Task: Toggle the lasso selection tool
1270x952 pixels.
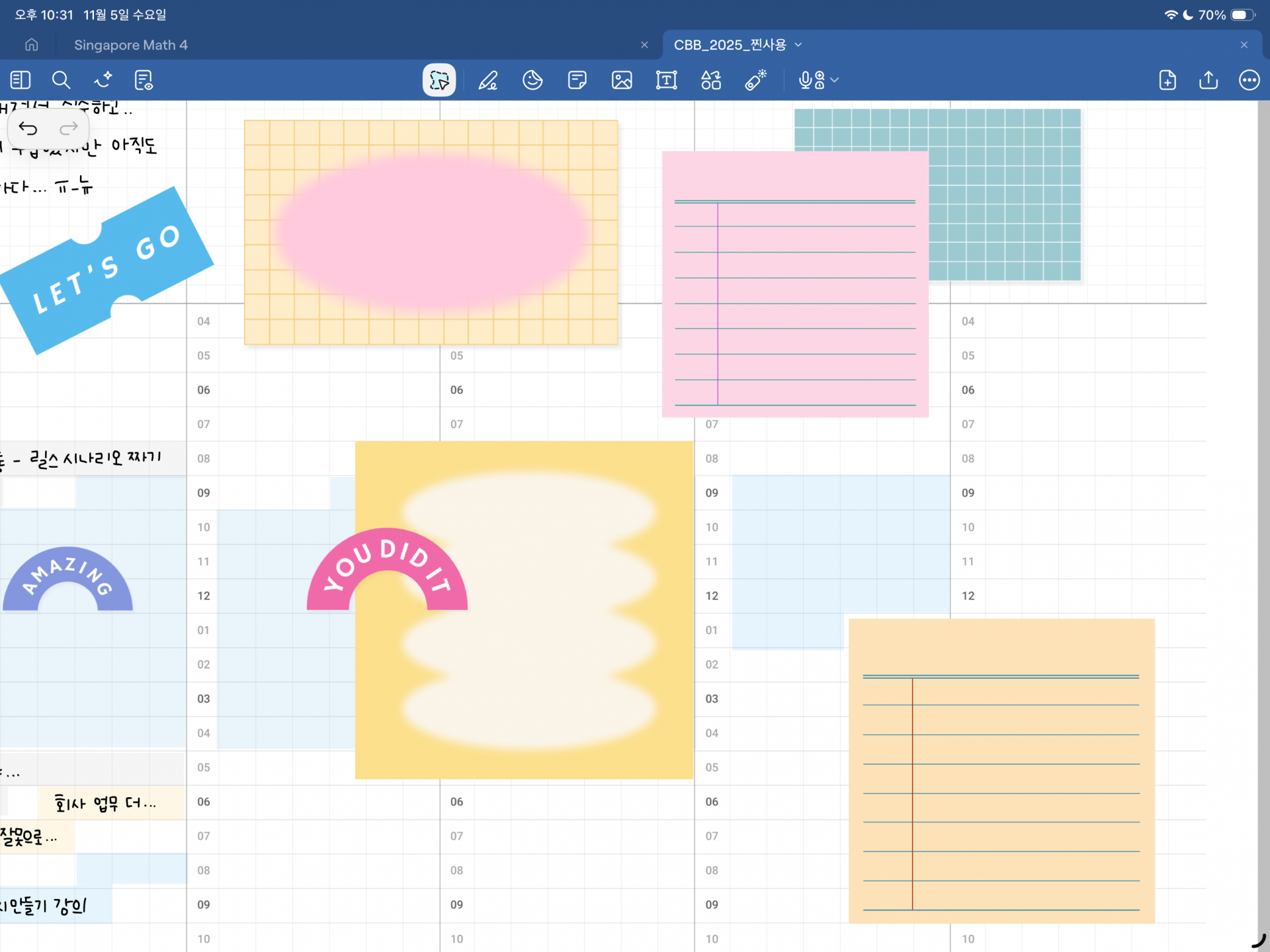Action: (x=439, y=80)
